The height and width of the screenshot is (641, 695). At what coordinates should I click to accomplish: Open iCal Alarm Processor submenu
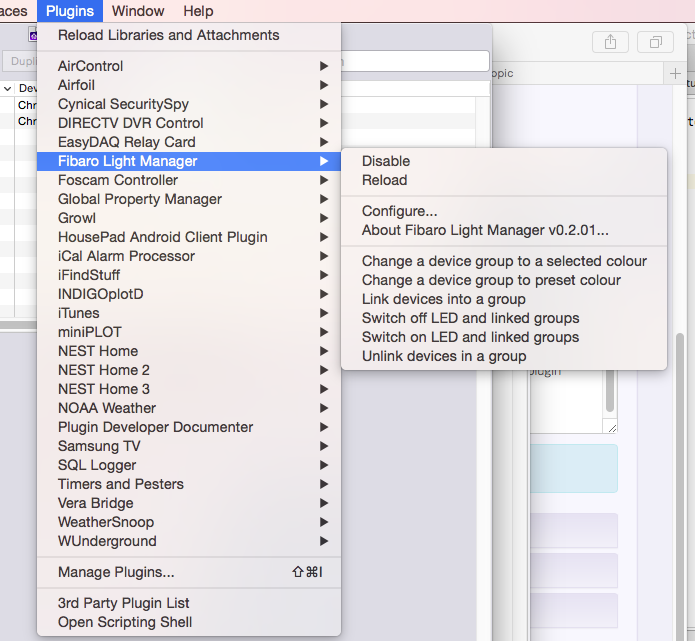tap(189, 256)
